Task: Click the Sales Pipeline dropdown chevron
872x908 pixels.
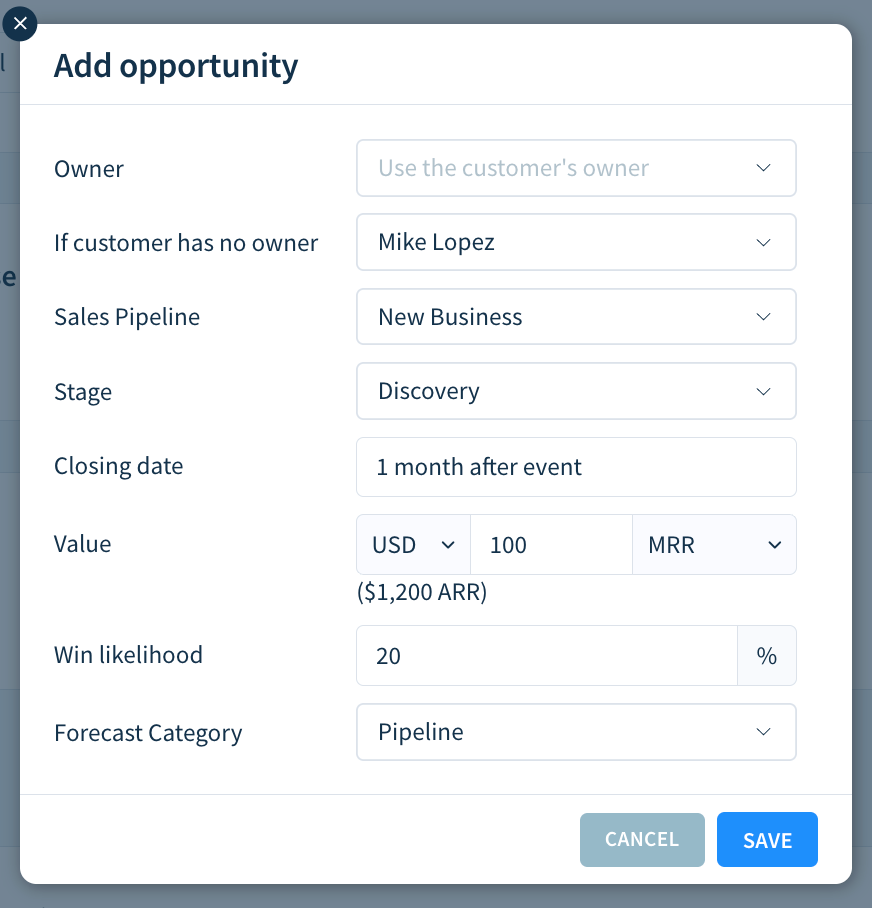Action: [x=763, y=316]
